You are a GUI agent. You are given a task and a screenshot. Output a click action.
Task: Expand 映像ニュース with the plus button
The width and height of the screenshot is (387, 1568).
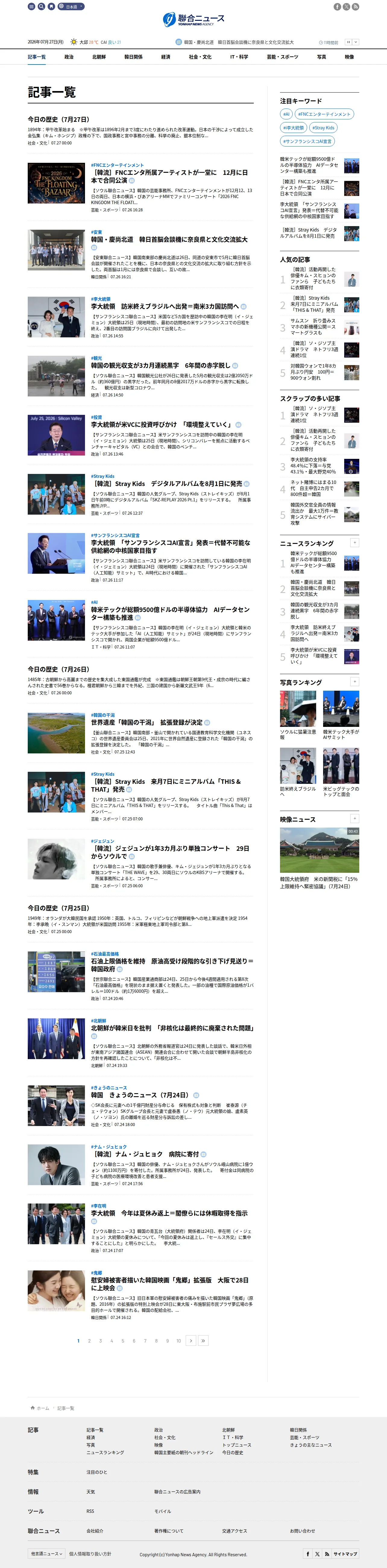(x=355, y=819)
